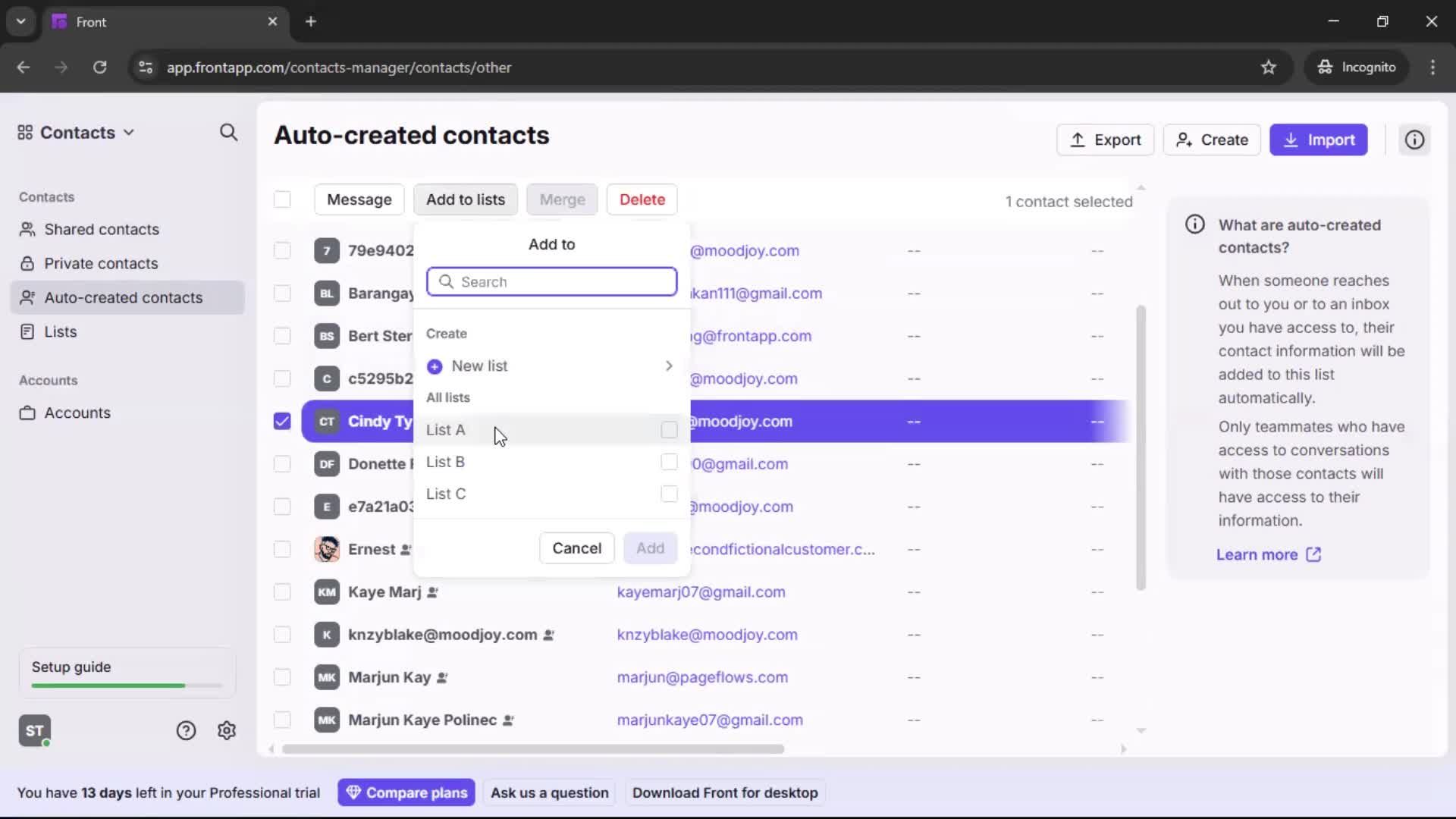Check the List A checkbox
1456x819 pixels.
click(668, 430)
